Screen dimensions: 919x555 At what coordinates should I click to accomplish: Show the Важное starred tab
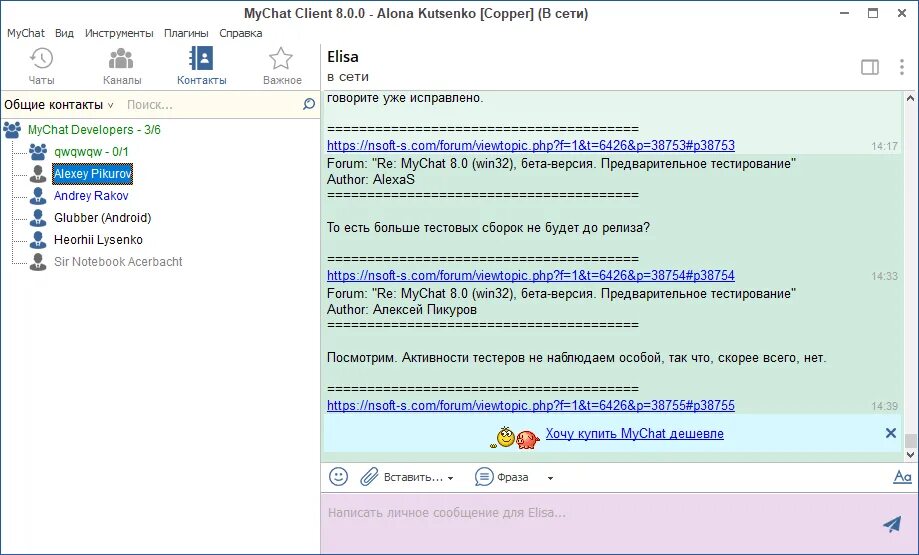(x=282, y=66)
